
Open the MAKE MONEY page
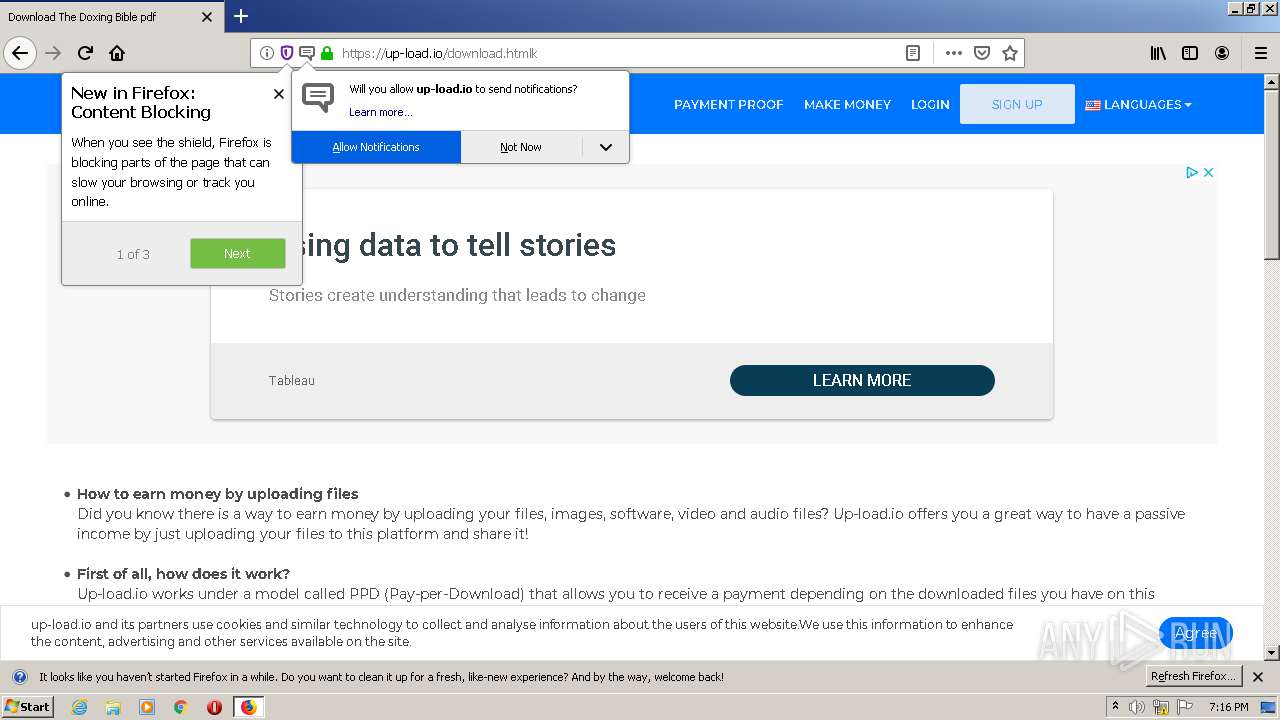pos(847,104)
